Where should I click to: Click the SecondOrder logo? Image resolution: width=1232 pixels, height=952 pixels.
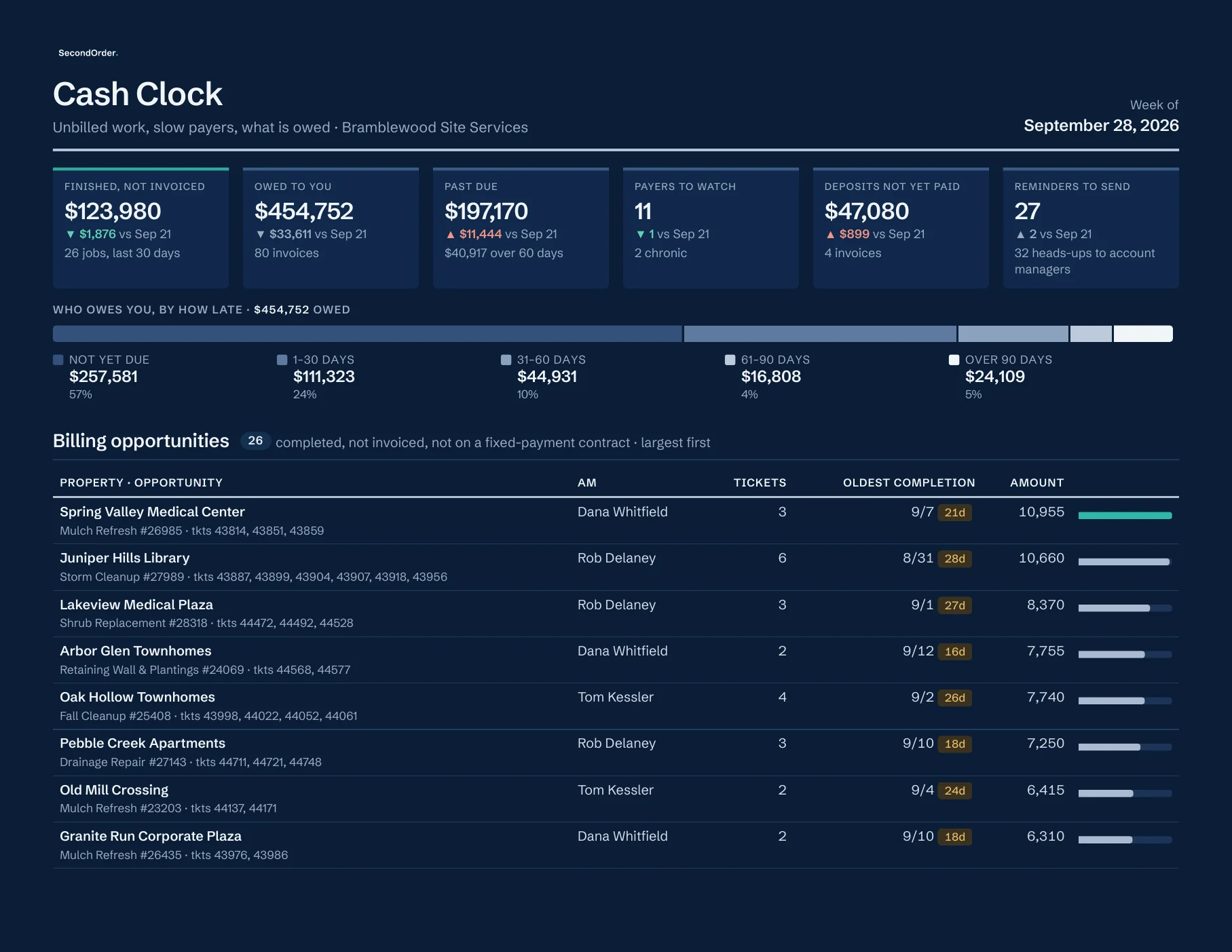click(88, 53)
